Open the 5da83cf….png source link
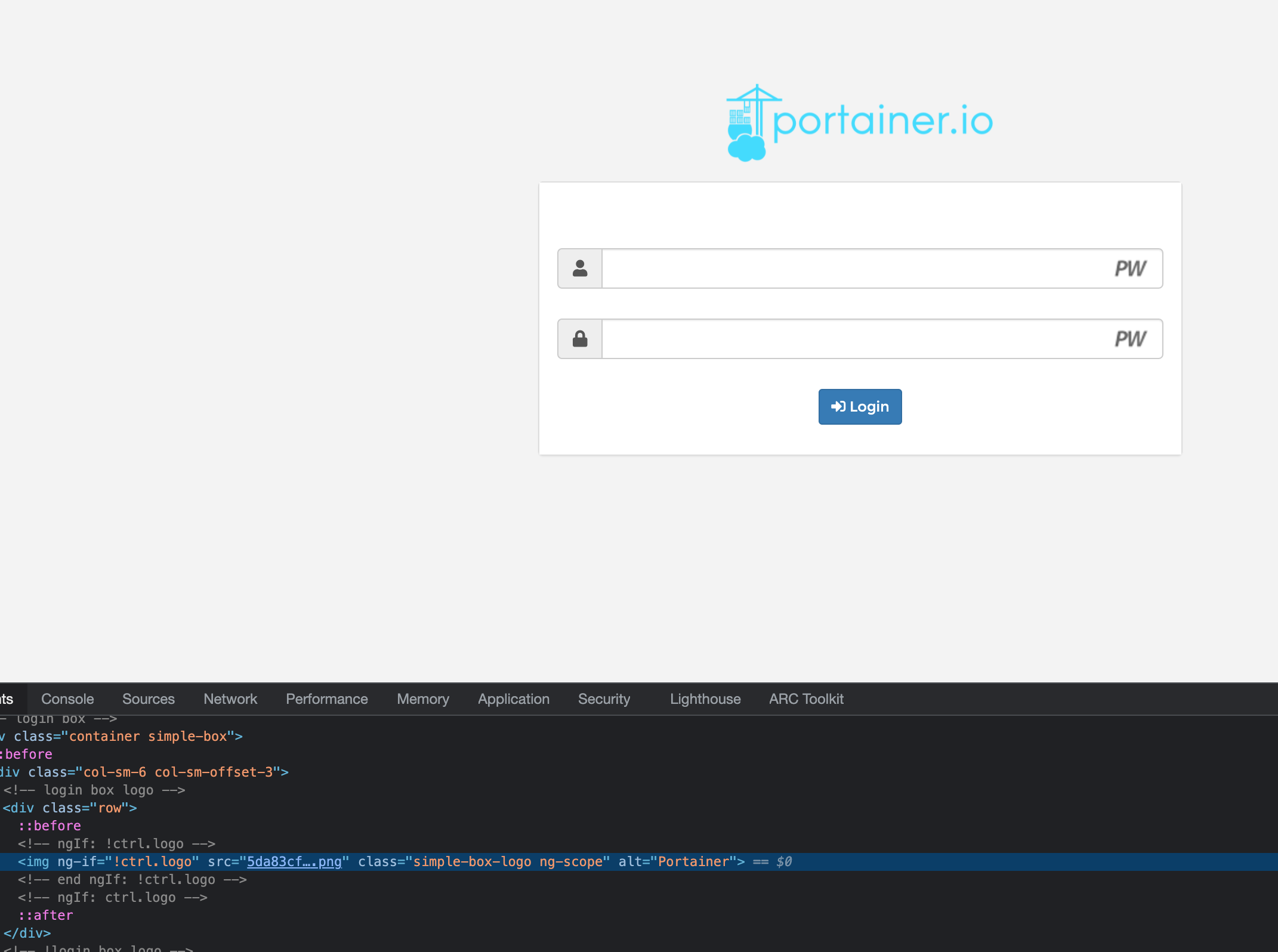This screenshot has width=1278, height=952. pos(294,861)
